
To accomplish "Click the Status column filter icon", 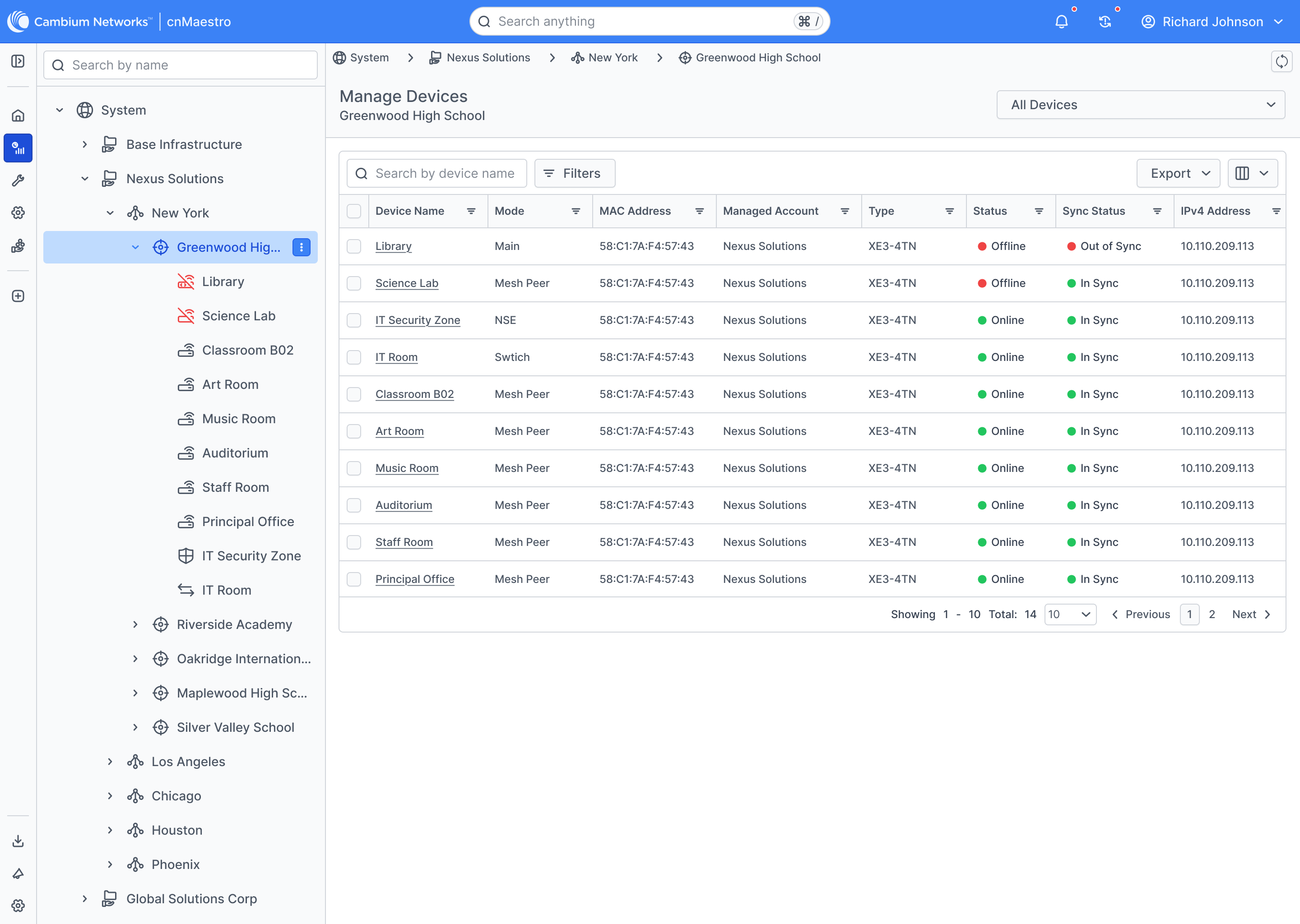I will (1039, 211).
